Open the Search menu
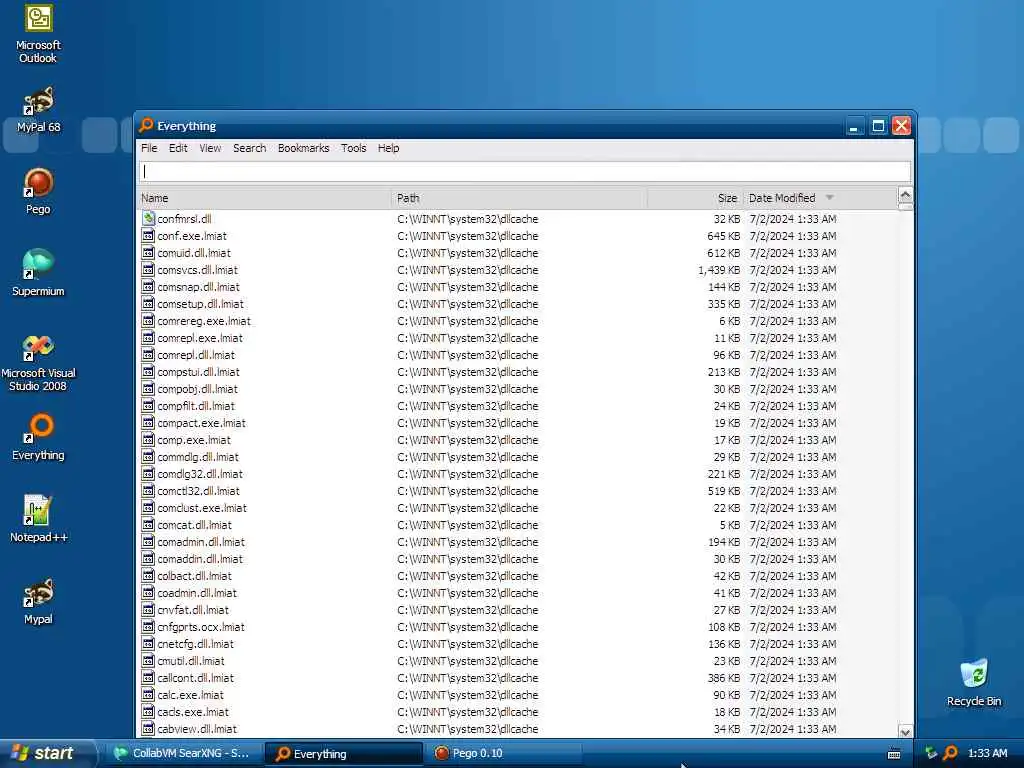 click(x=249, y=148)
